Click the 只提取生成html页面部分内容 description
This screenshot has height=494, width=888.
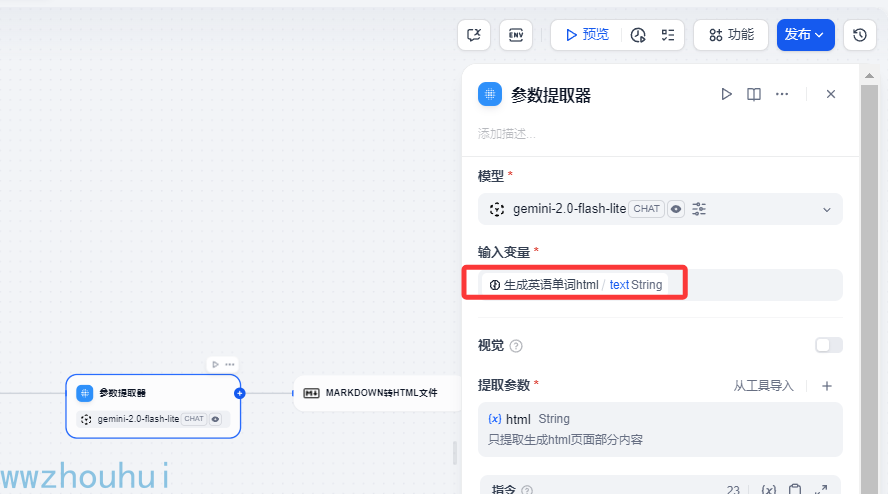tap(565, 440)
